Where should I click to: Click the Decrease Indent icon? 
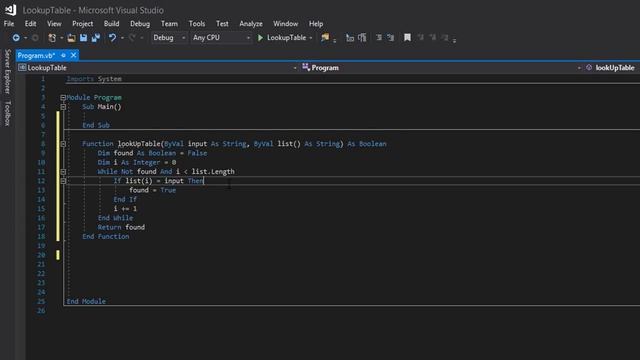coord(379,38)
